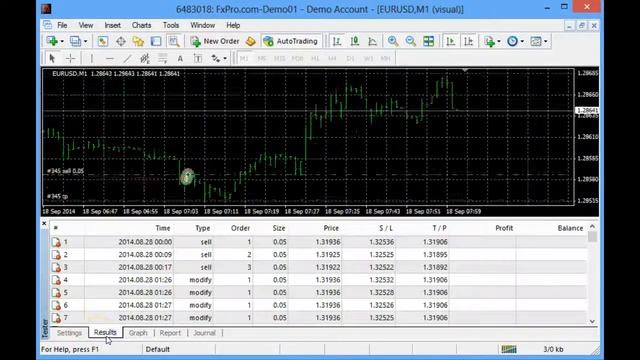This screenshot has height=360, width=640.
Task: Toggle chart Auto Scroll icon
Action: 451,41
